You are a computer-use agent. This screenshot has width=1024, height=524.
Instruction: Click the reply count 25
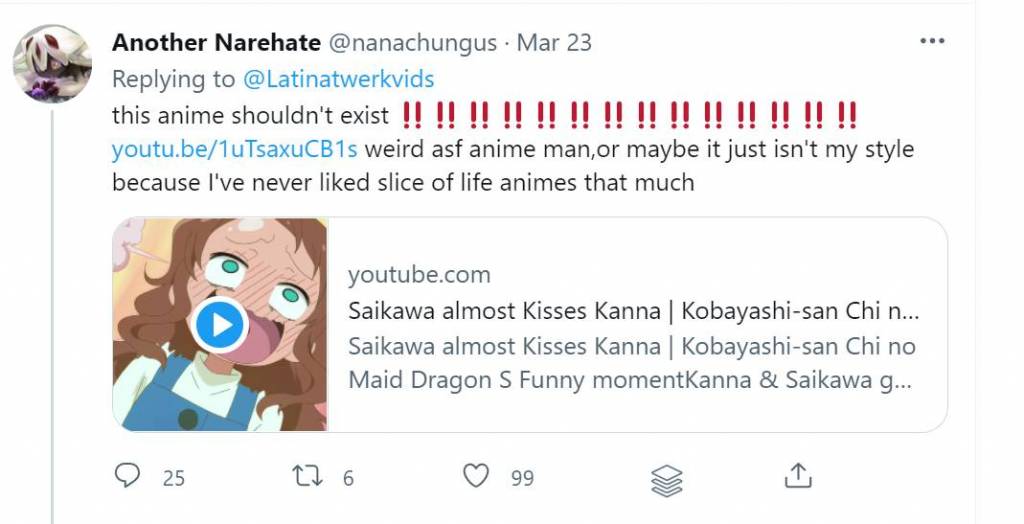(x=174, y=478)
